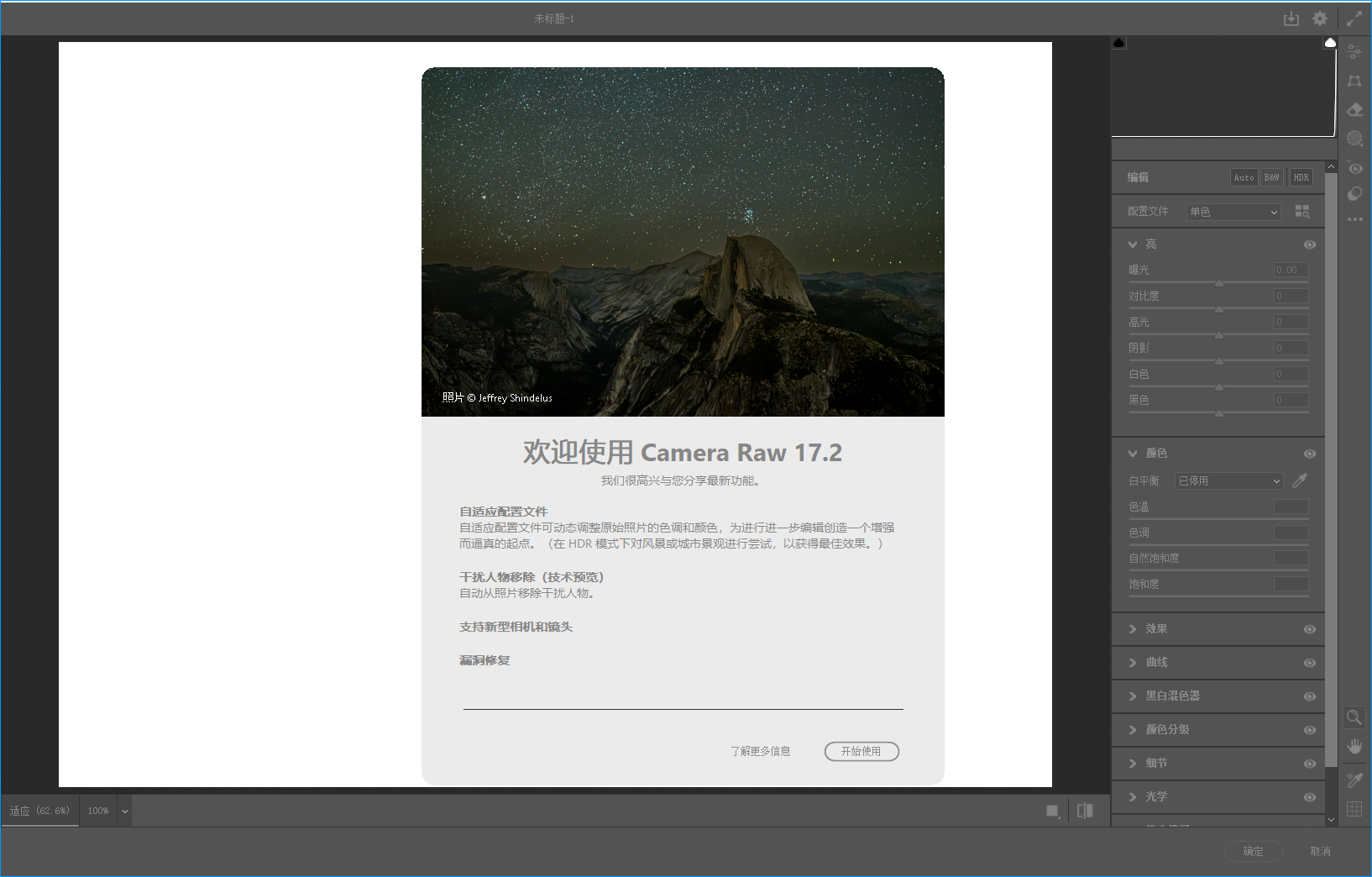The width and height of the screenshot is (1372, 877).
Task: Click the Auto adjustment option
Action: [x=1244, y=177]
